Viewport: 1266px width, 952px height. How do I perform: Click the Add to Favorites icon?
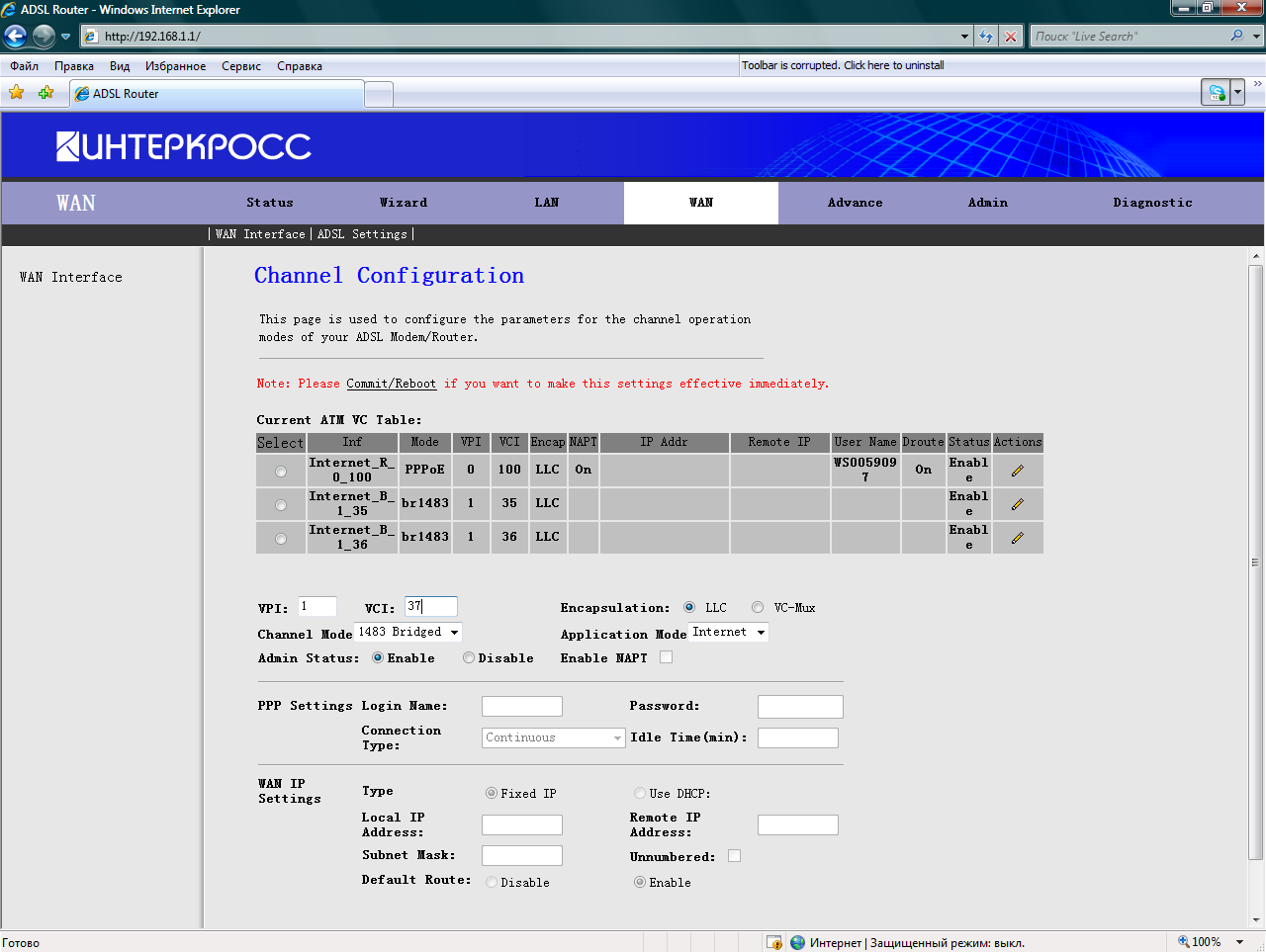pos(45,93)
